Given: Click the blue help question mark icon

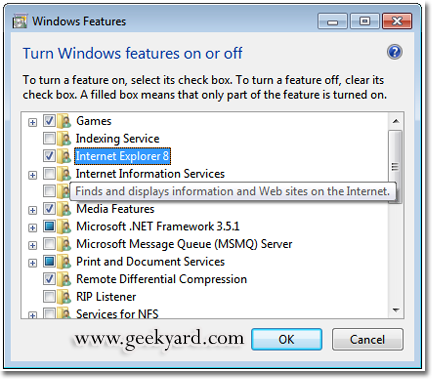Looking at the screenshot, I should (x=395, y=52).
